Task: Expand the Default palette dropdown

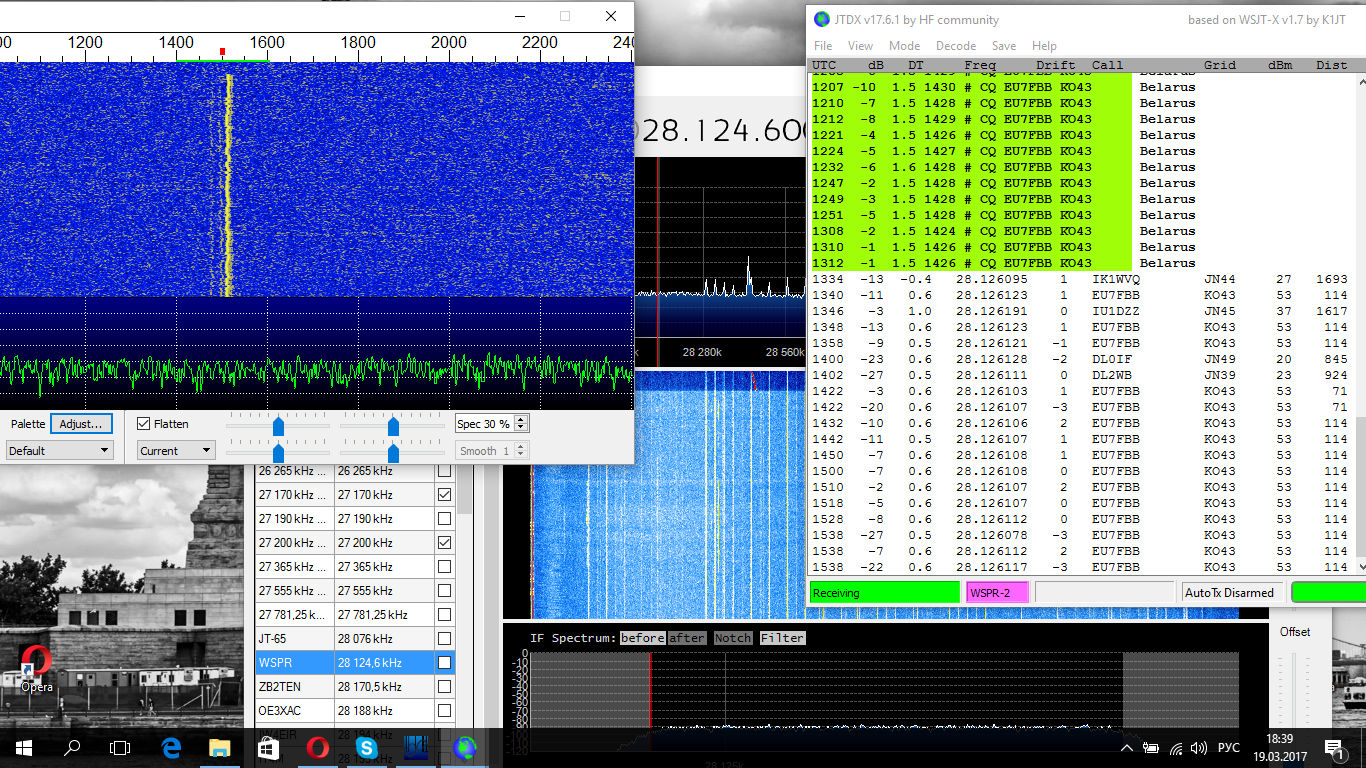Action: coord(59,451)
